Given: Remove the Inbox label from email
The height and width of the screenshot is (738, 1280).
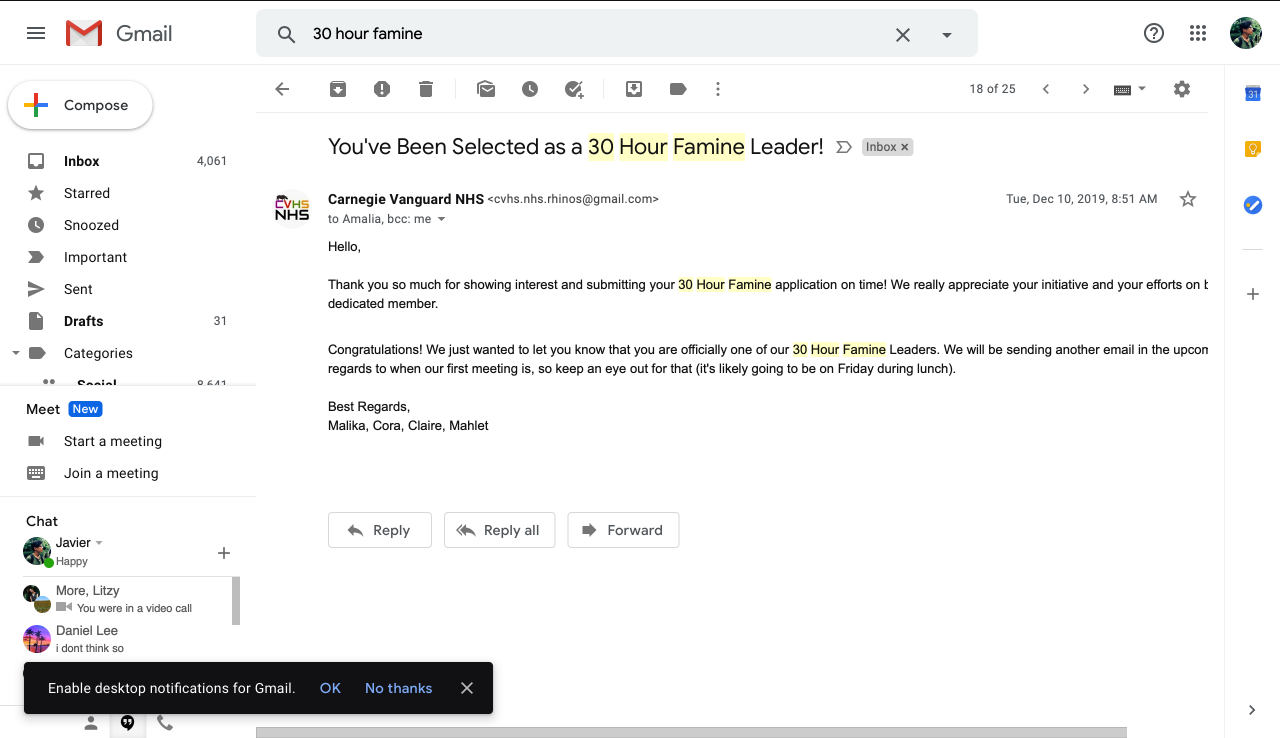Looking at the screenshot, I should [905, 147].
